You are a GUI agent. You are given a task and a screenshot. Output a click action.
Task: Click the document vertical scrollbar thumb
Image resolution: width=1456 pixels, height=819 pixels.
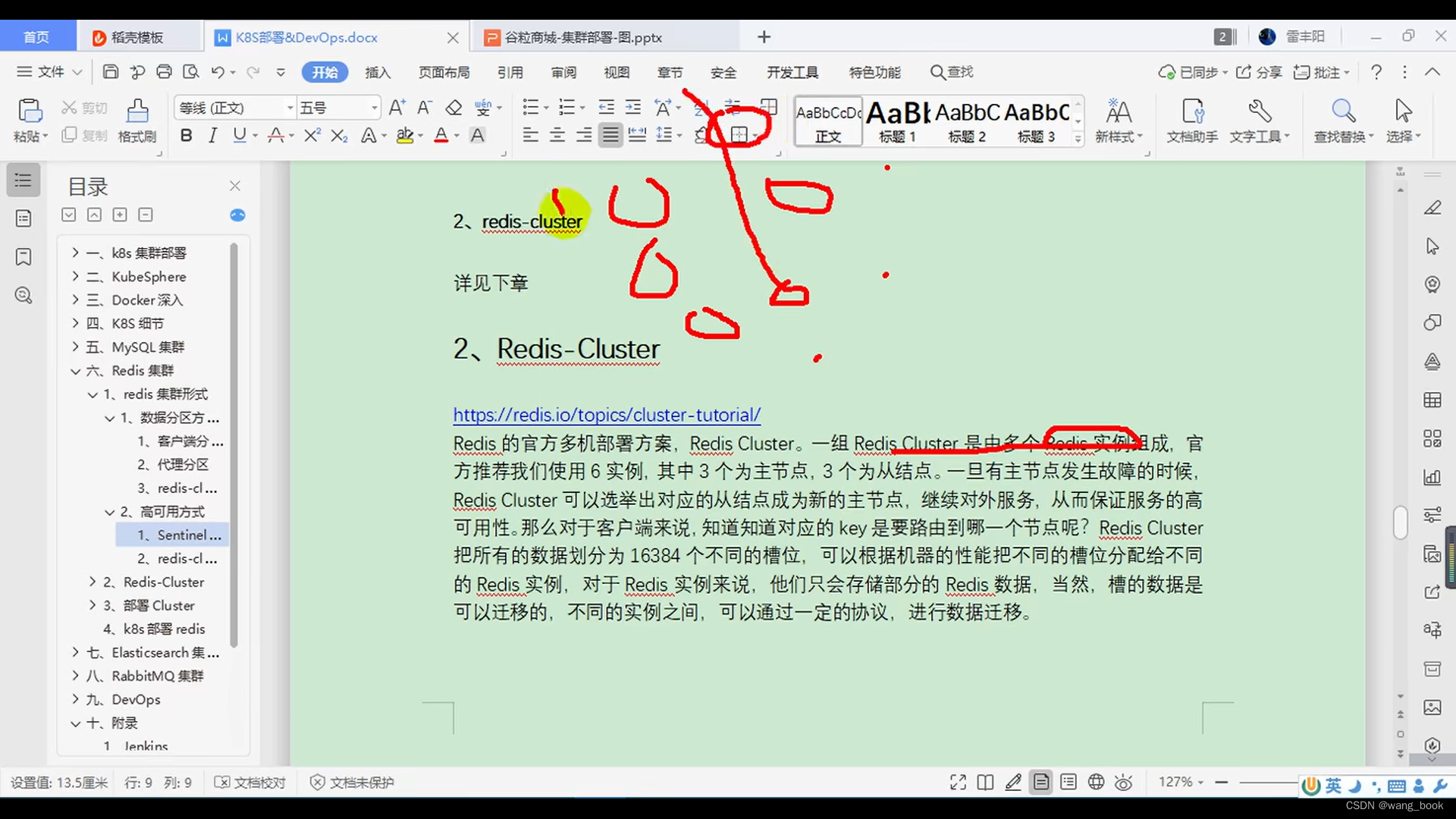1400,522
